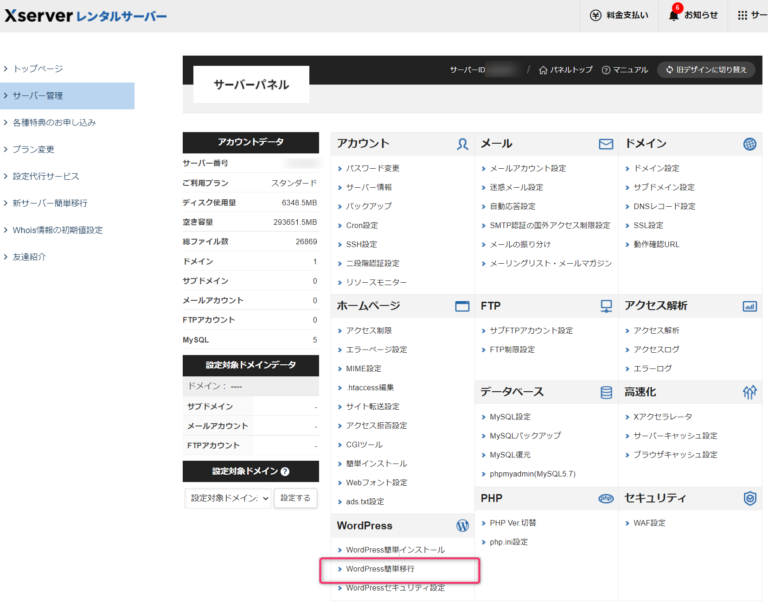Open .htaccess編集 link
Viewport: 768px width, 616px height.
(x=369, y=388)
